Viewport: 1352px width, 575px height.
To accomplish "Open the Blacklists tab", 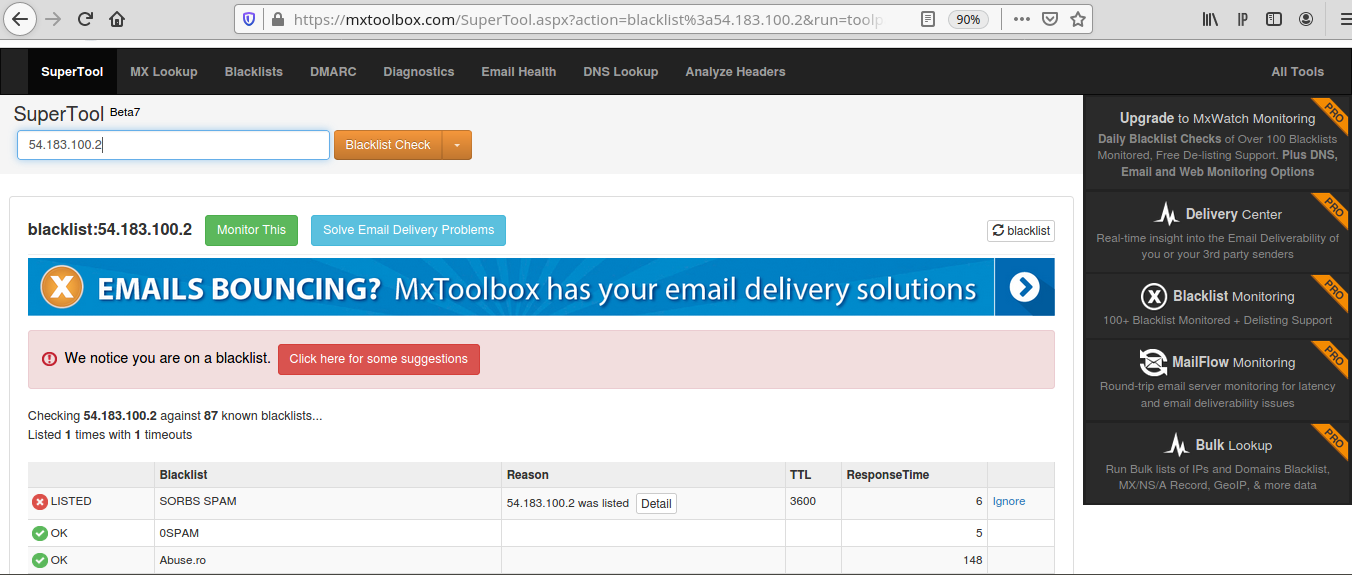I will [x=254, y=71].
